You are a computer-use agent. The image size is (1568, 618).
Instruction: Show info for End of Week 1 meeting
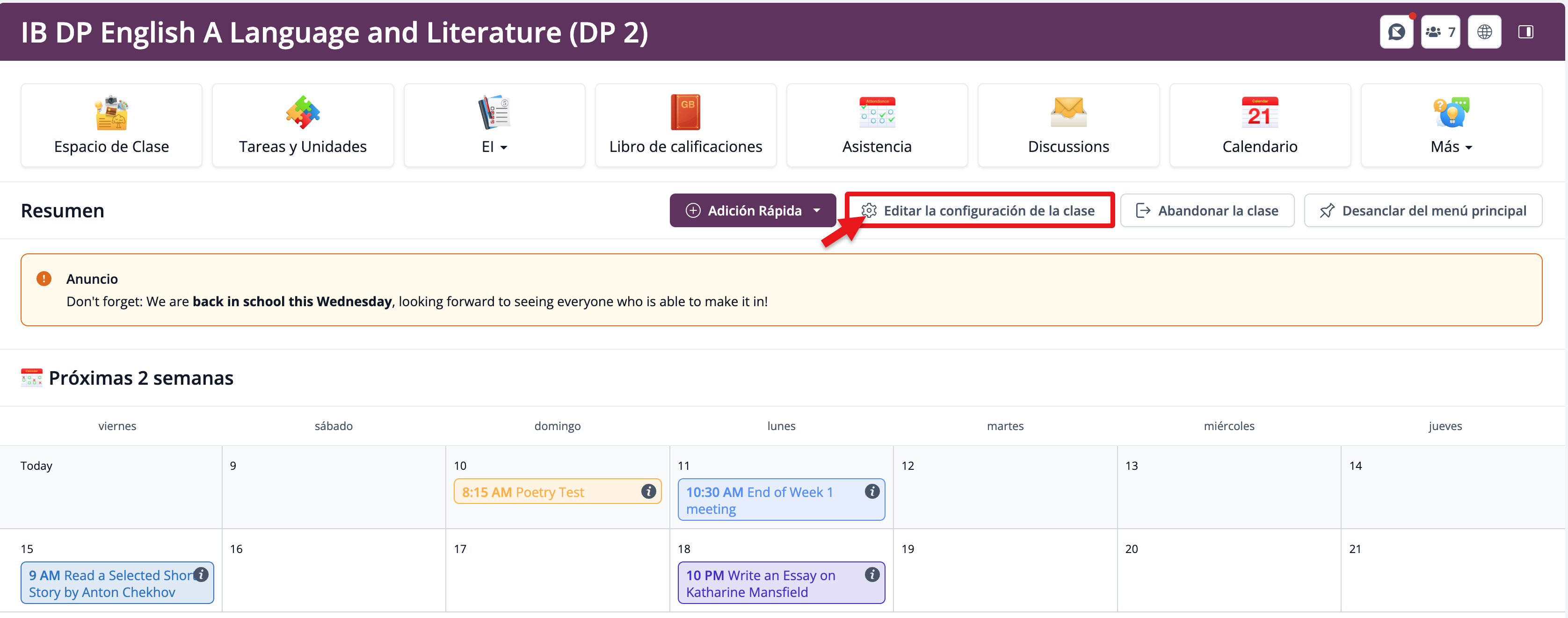click(x=871, y=491)
